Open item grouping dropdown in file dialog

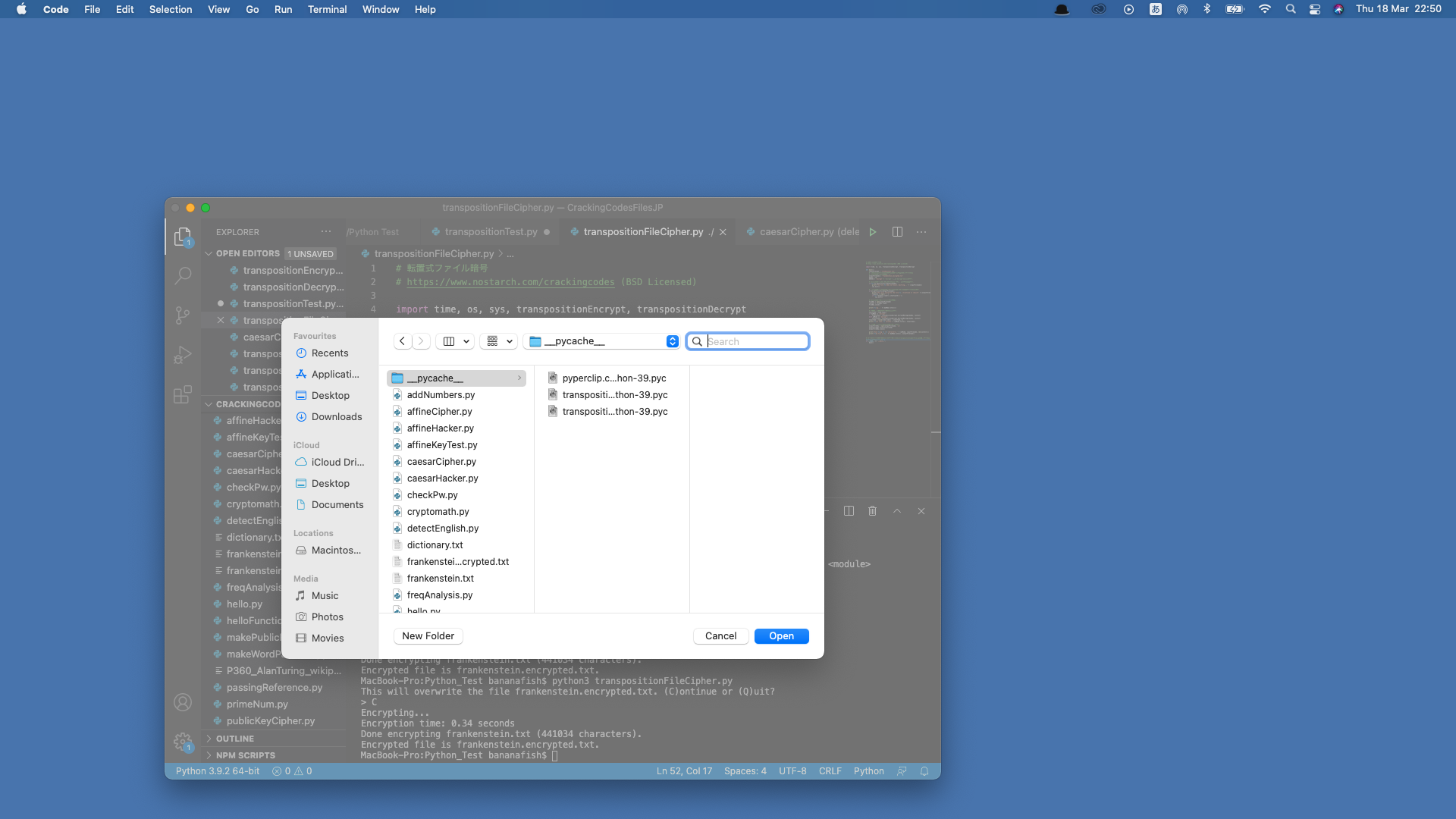point(500,341)
